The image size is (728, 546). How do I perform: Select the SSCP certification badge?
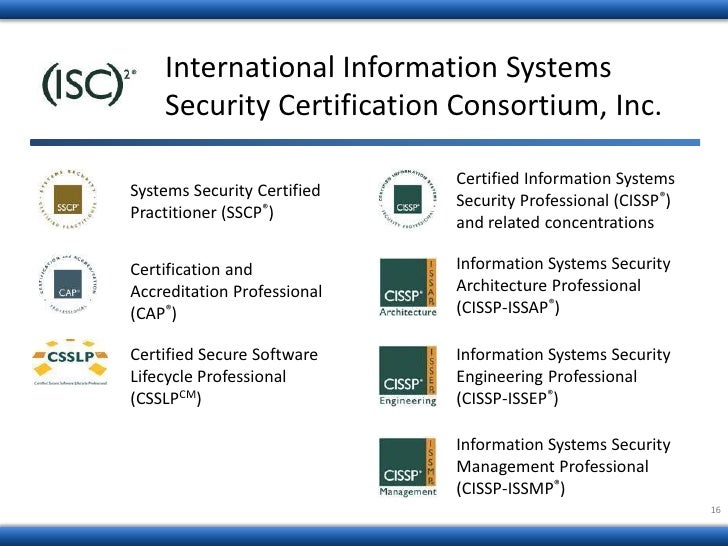[x=68, y=199]
